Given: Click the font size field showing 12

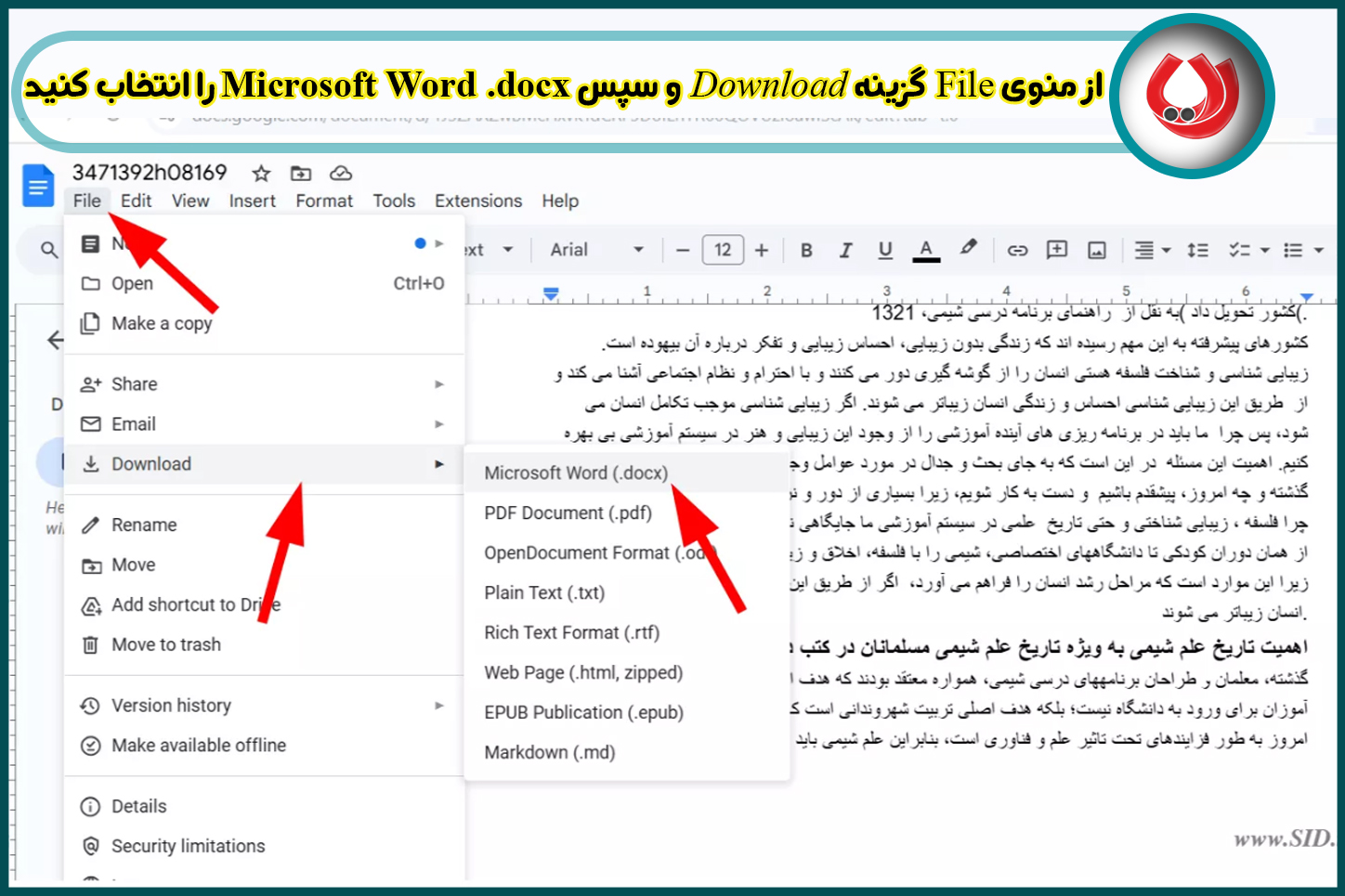Looking at the screenshot, I should 723,249.
